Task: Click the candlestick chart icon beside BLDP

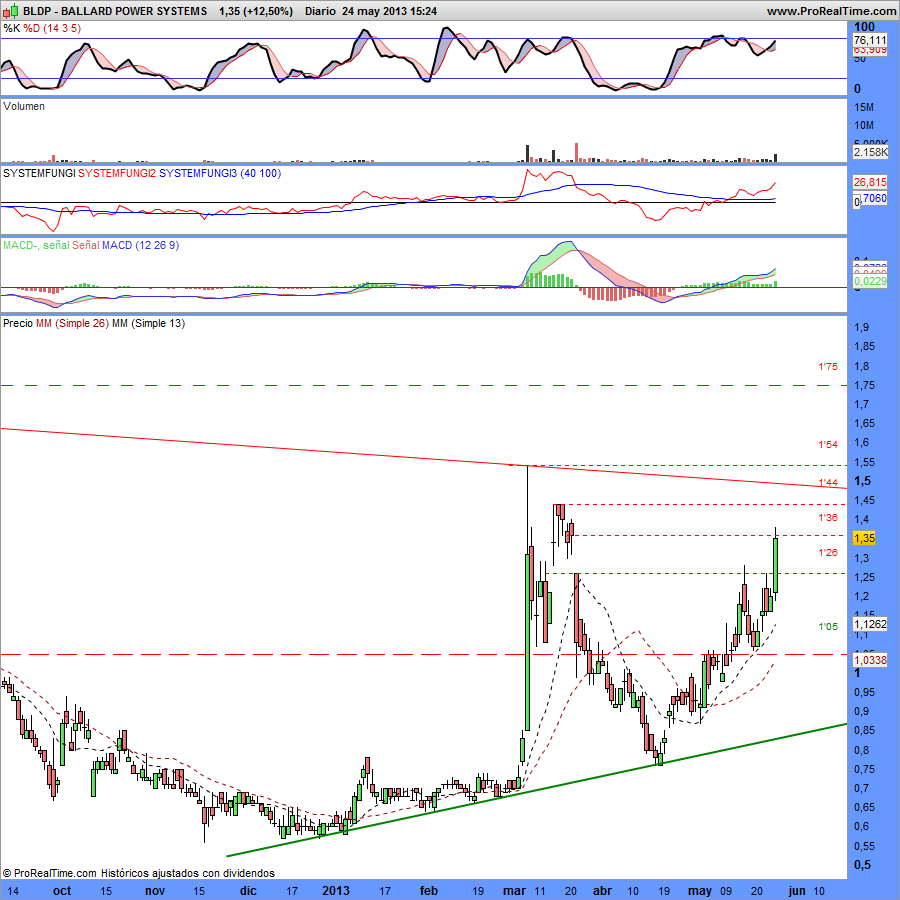Action: [10, 10]
